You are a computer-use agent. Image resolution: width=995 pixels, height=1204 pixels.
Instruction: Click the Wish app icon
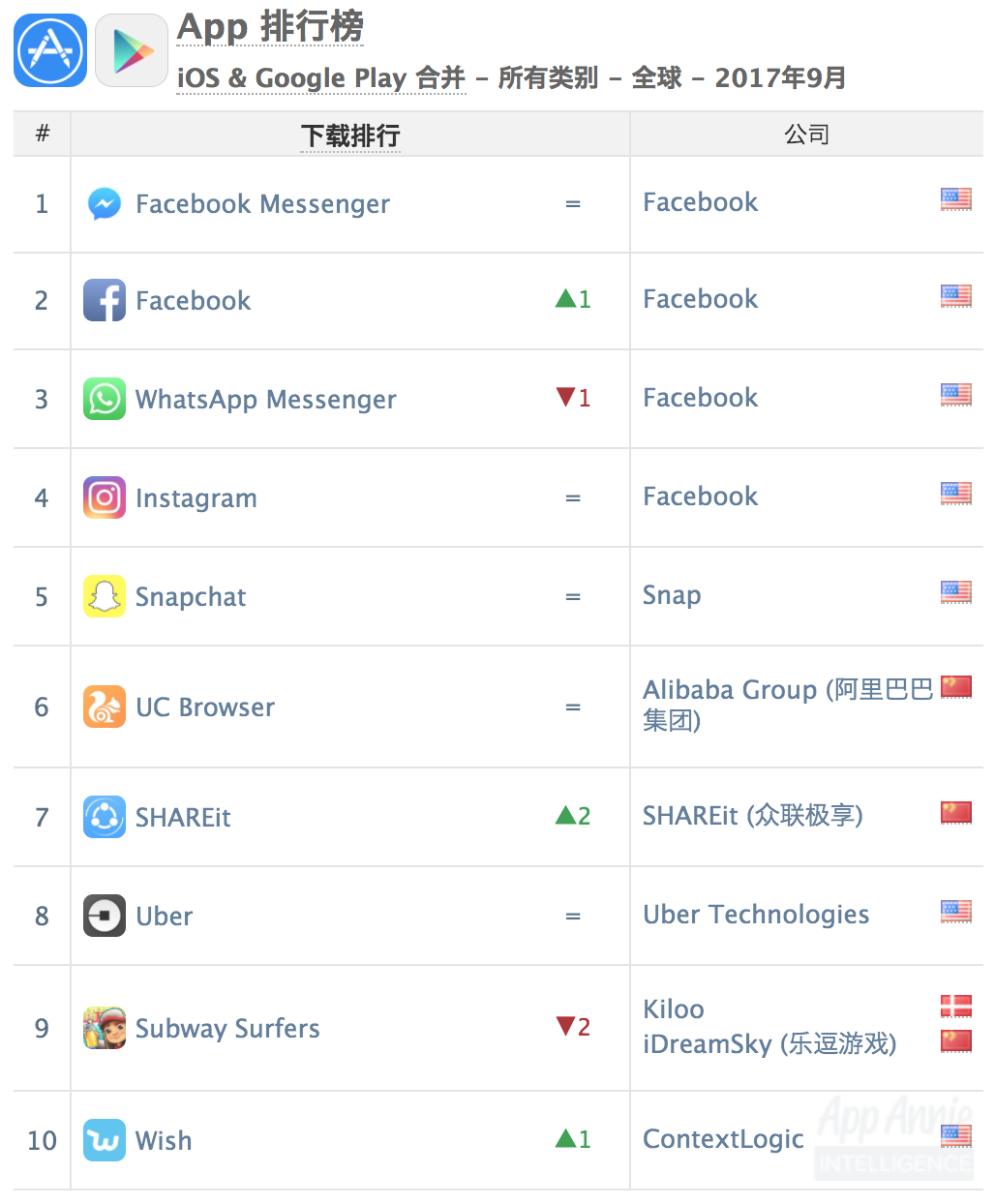point(105,1140)
